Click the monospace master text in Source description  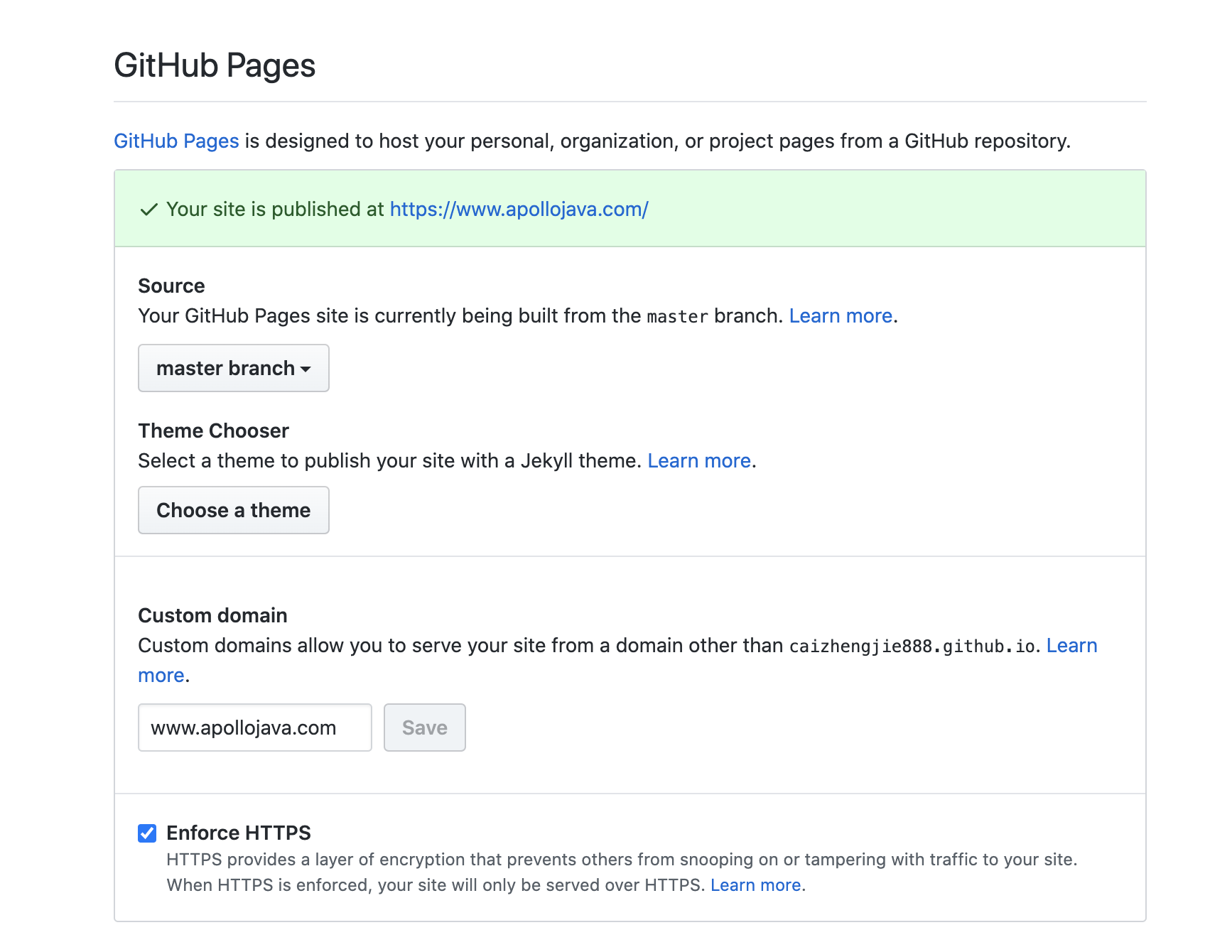click(x=677, y=317)
